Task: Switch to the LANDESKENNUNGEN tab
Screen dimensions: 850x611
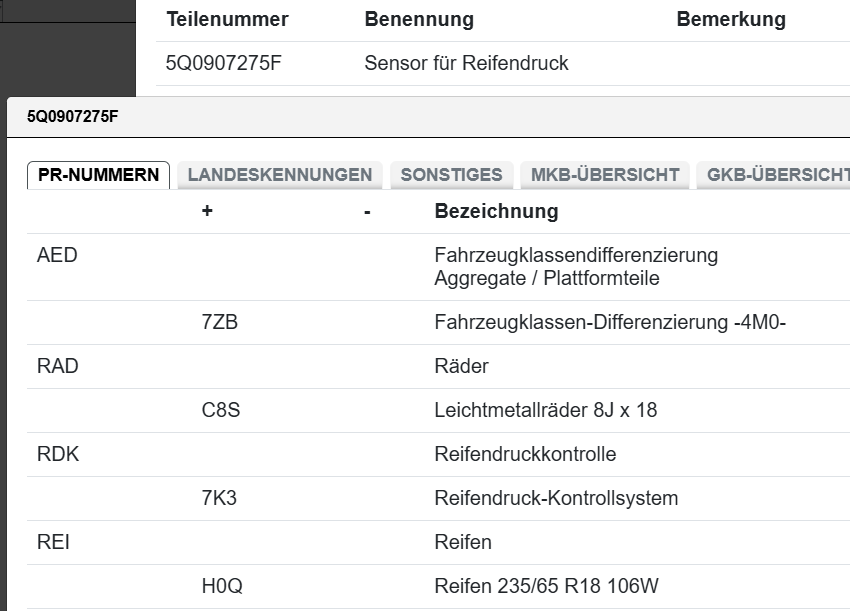Action: pos(280,175)
